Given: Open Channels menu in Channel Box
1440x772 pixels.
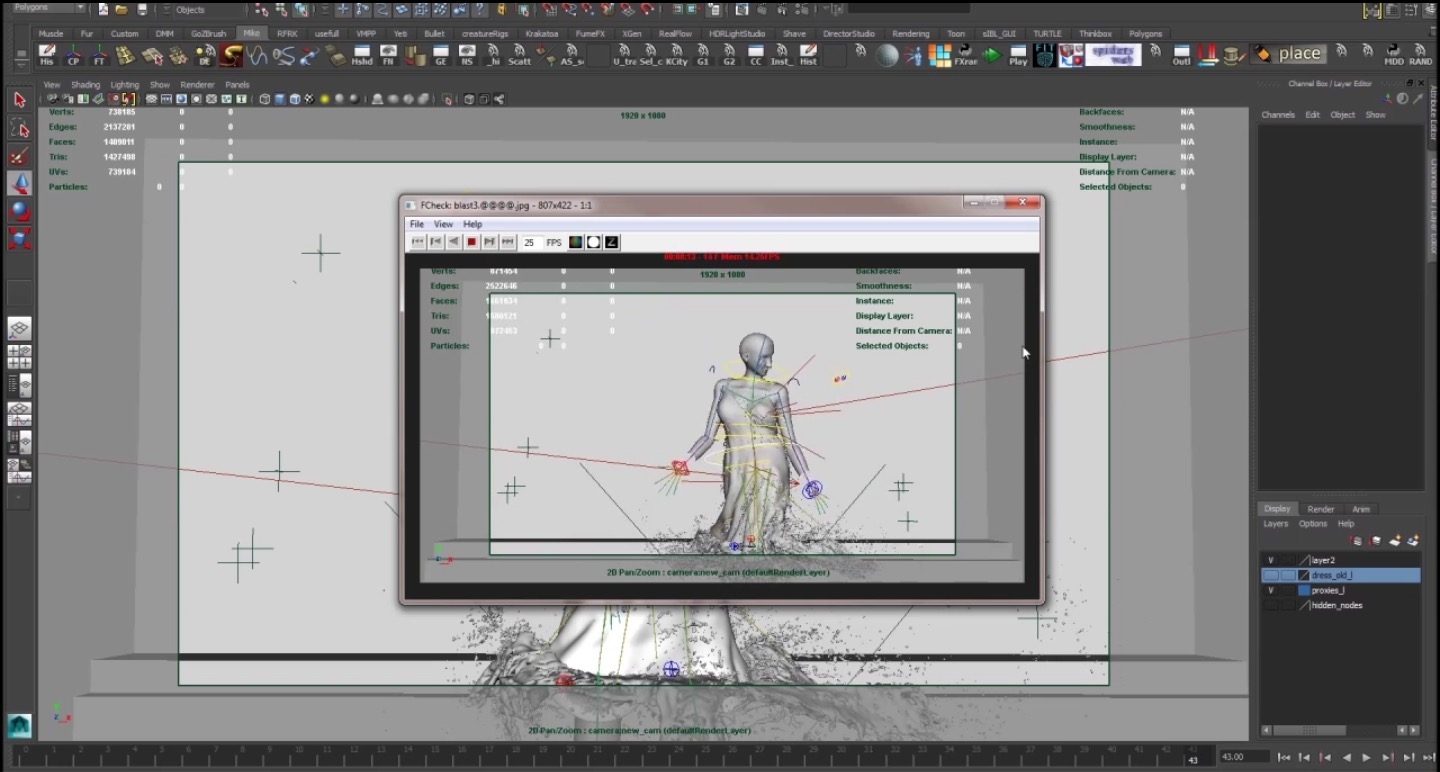Looking at the screenshot, I should 1278,115.
